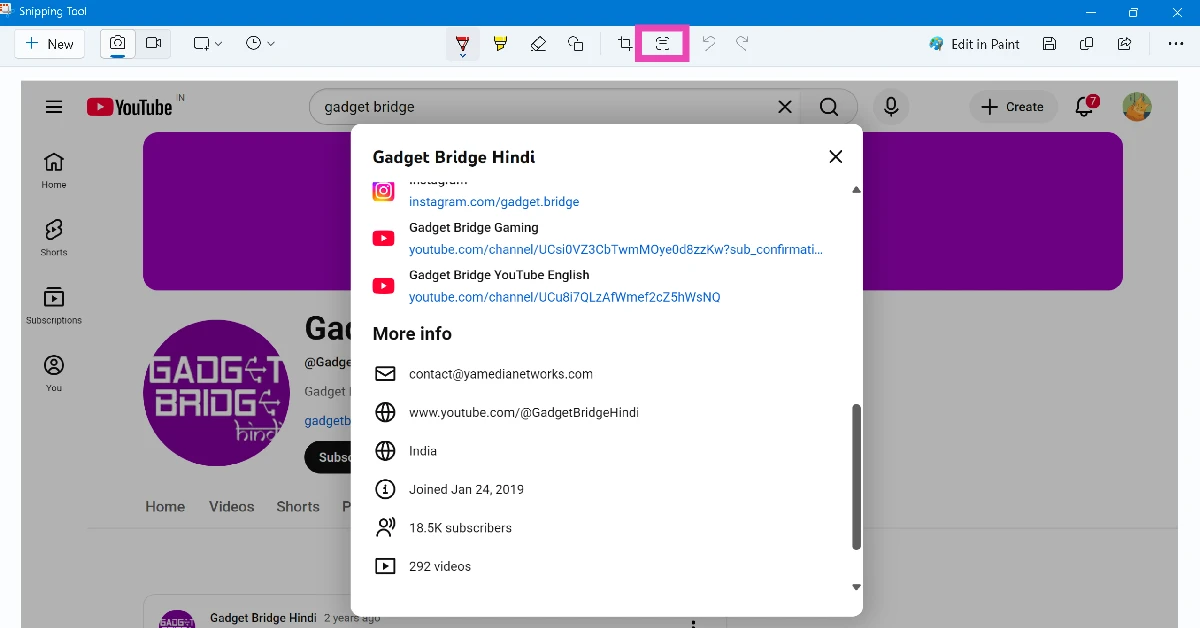Open the shapes tool
The image size is (1200, 628).
tap(576, 43)
